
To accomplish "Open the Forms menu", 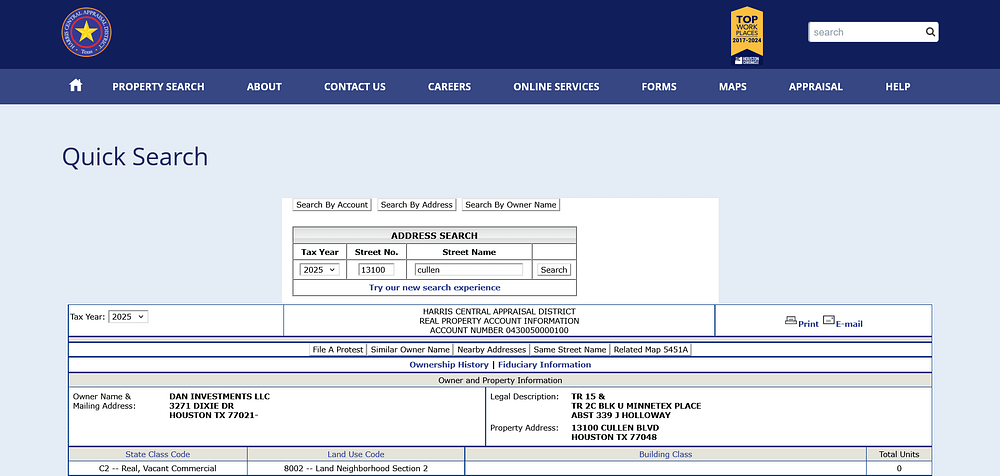I will click(x=659, y=87).
